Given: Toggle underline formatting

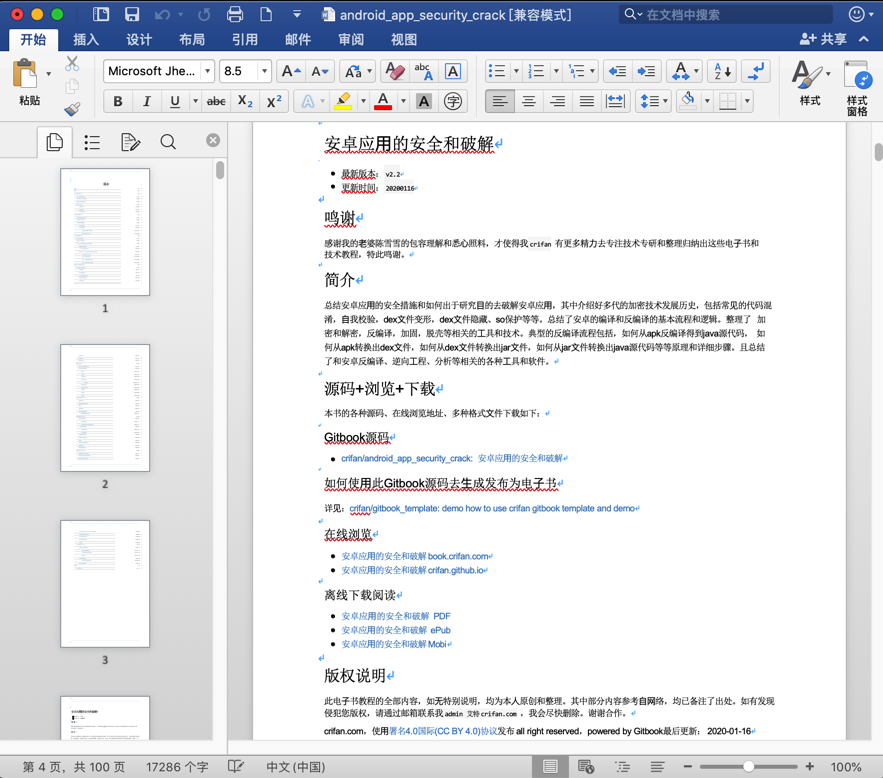Looking at the screenshot, I should click(175, 101).
